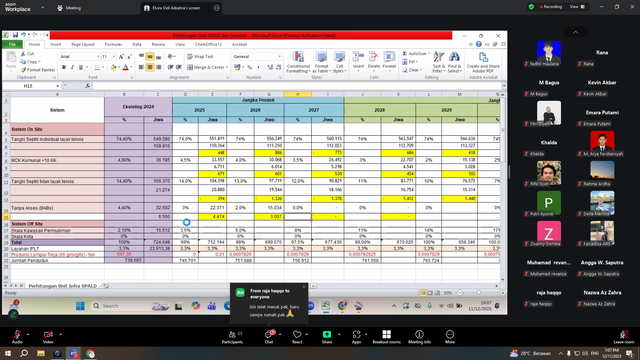Open Cell Styles gallery

point(339,62)
